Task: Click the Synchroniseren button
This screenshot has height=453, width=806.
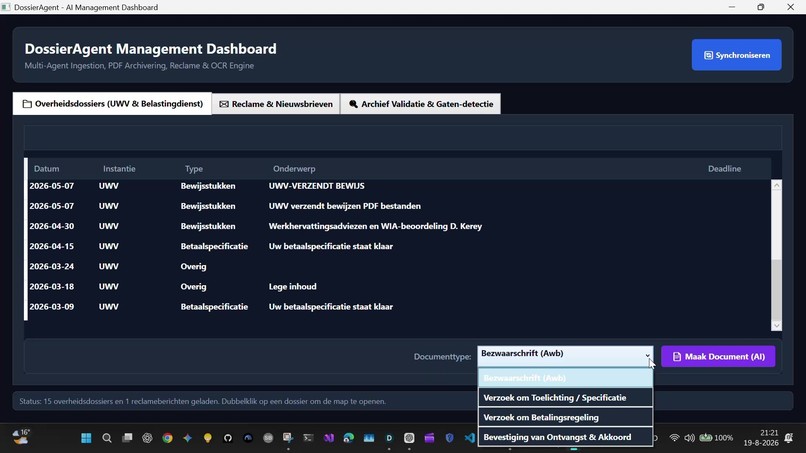Action: (x=736, y=55)
